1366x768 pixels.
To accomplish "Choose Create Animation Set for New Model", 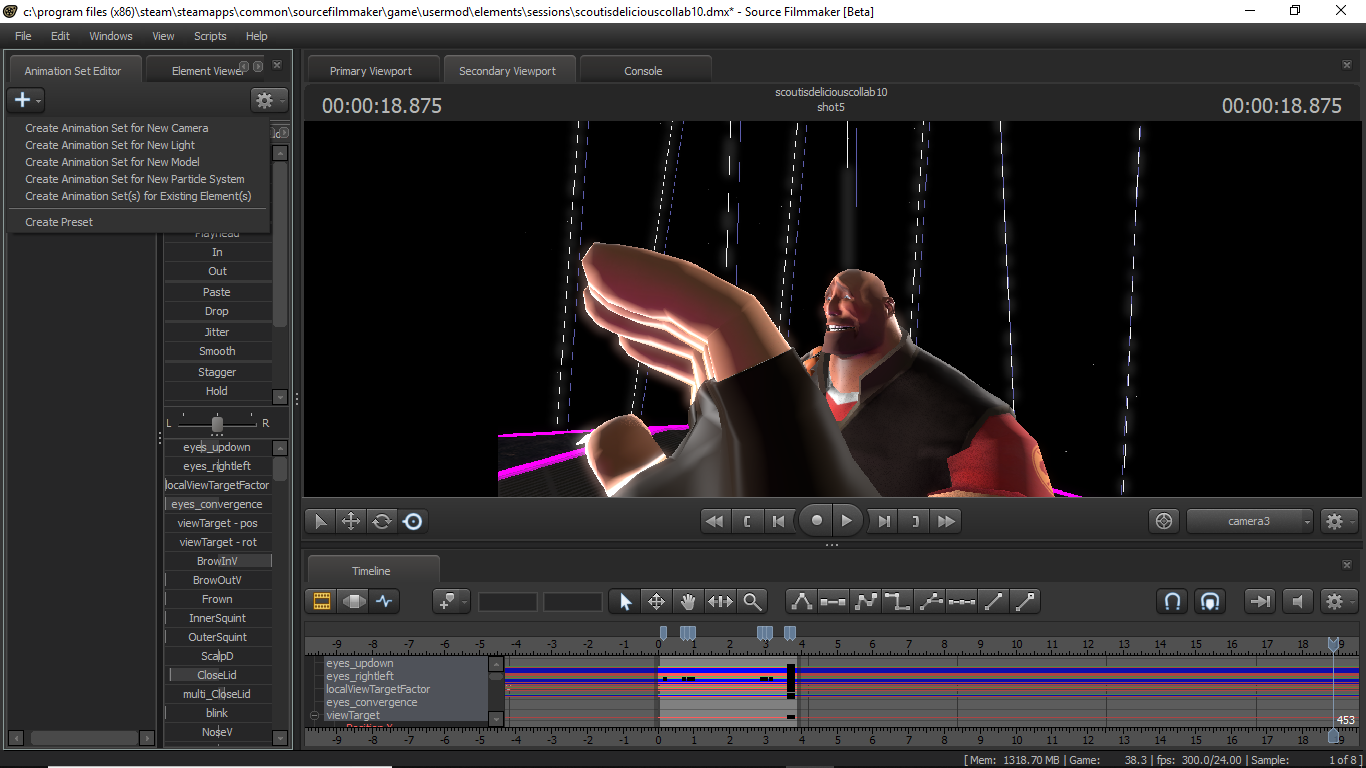I will (112, 162).
